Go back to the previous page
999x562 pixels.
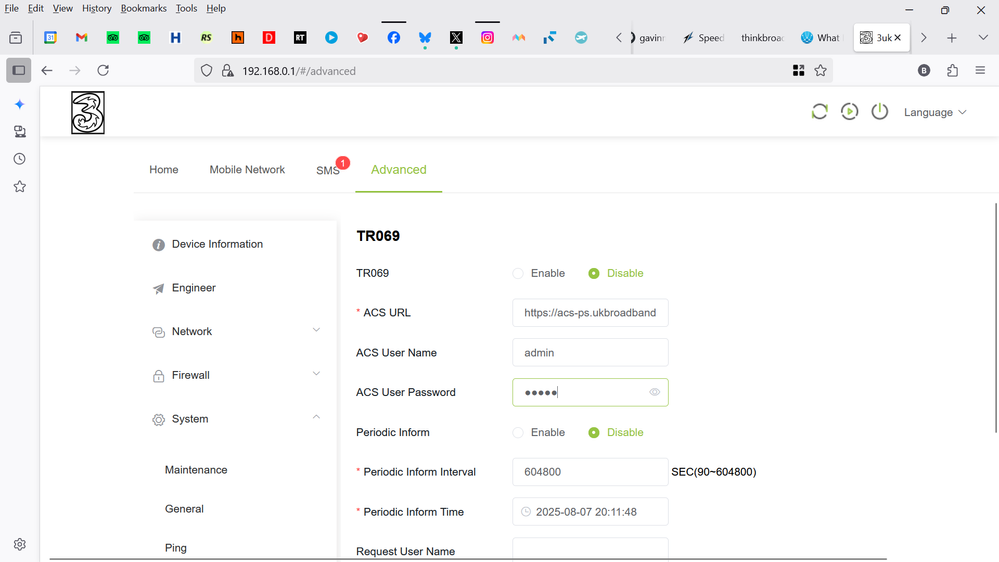[x=47, y=71]
